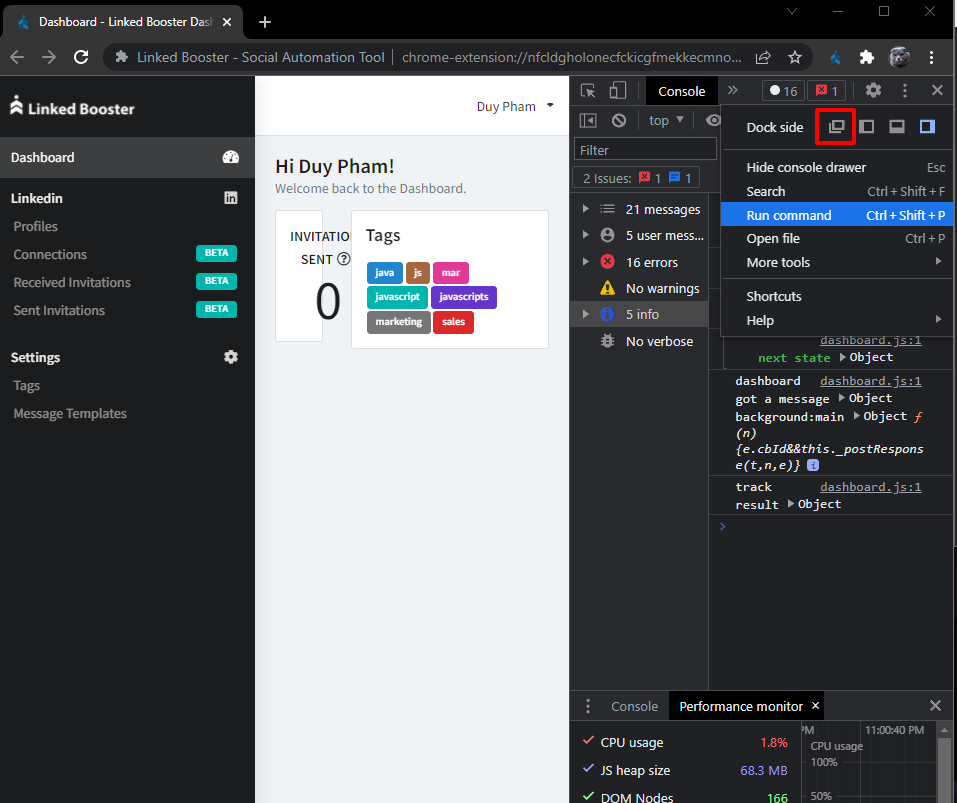Click the 2 Issues summary bar
This screenshot has height=803, width=957.
coord(636,178)
